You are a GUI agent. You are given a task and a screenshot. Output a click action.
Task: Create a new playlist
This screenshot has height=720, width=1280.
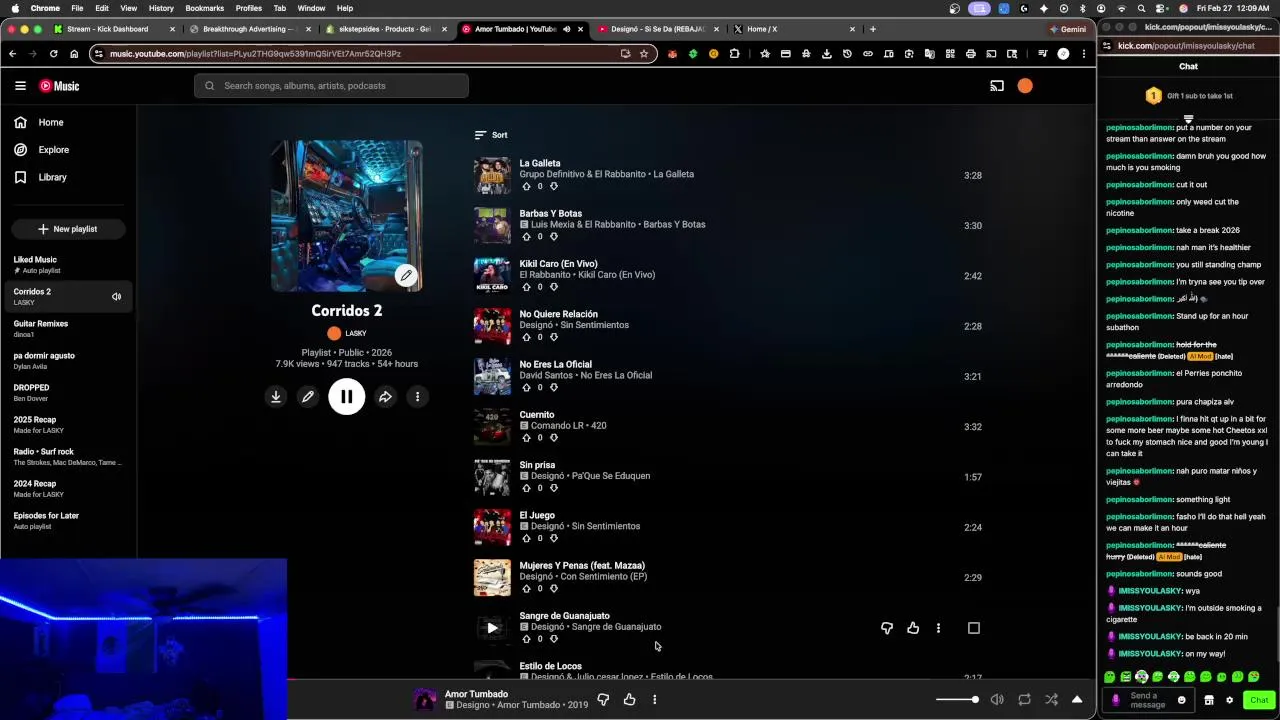point(68,229)
